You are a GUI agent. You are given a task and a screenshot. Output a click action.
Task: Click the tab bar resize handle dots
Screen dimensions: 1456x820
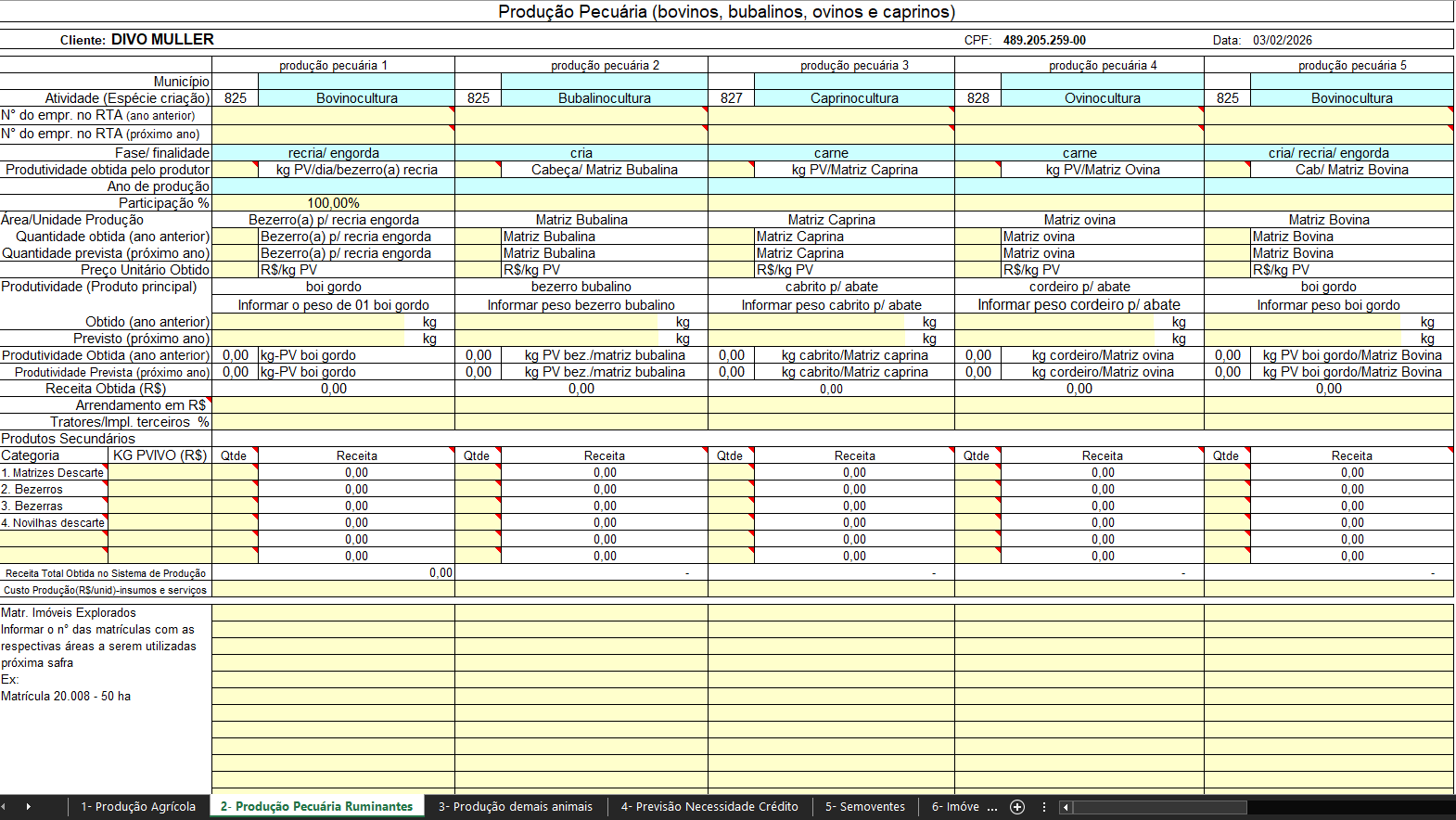pyautogui.click(x=1044, y=807)
